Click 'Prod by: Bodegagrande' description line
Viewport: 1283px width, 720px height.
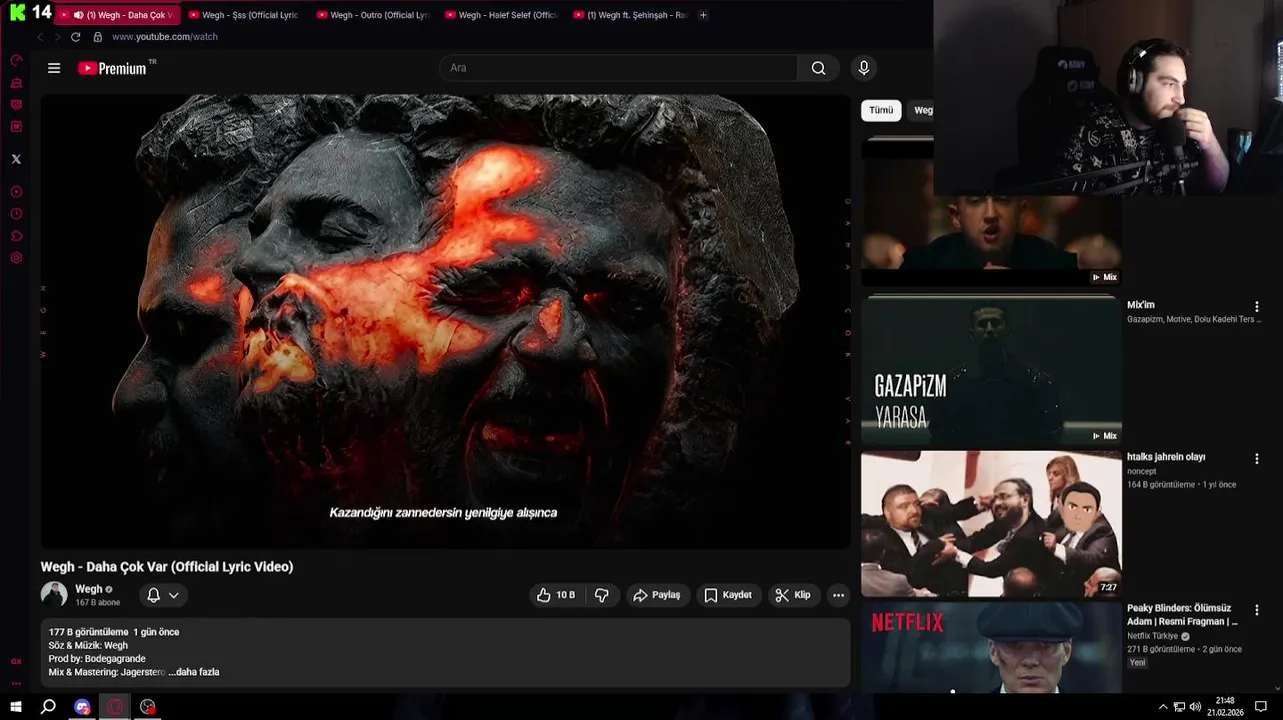(x=97, y=659)
